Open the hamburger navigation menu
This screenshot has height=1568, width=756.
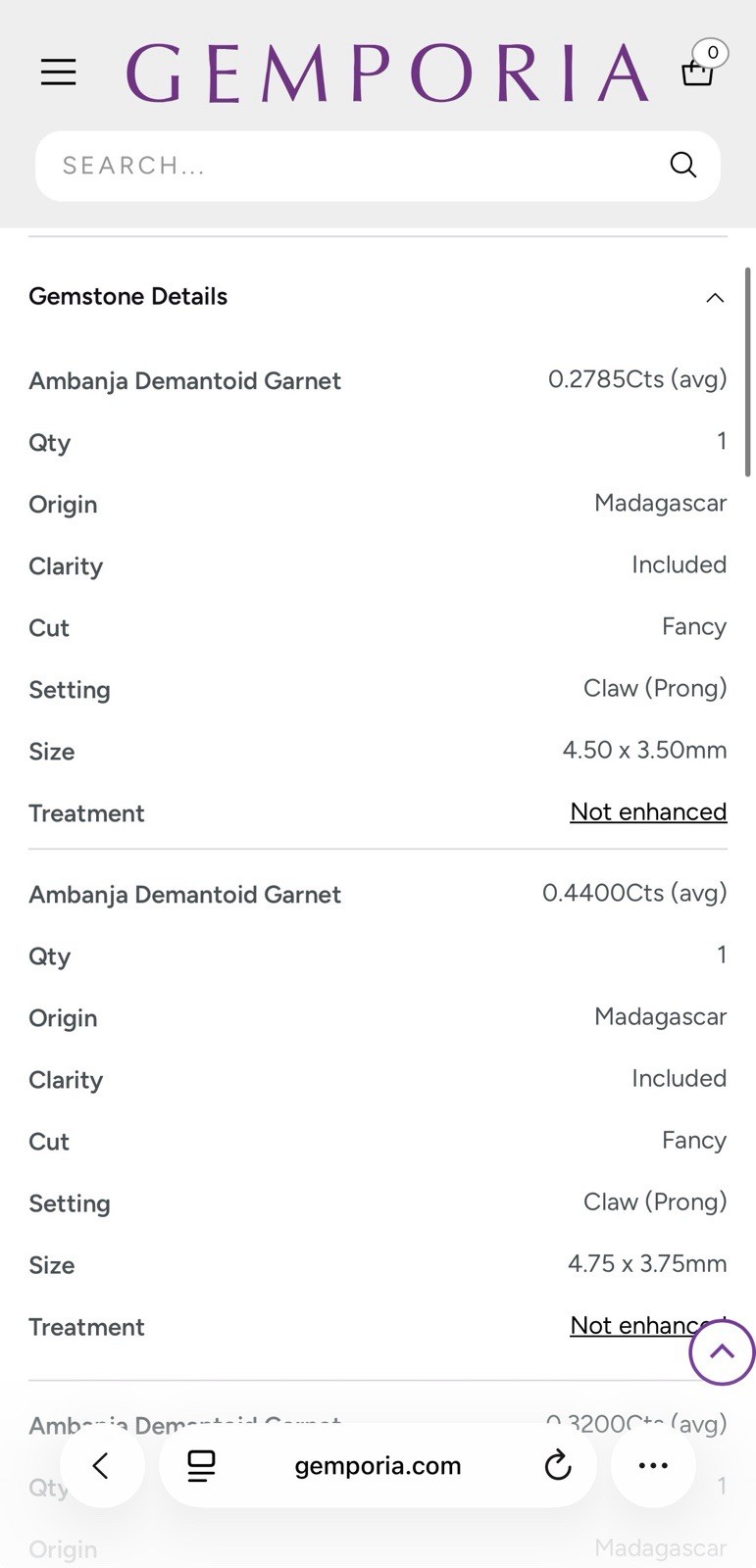click(x=58, y=72)
